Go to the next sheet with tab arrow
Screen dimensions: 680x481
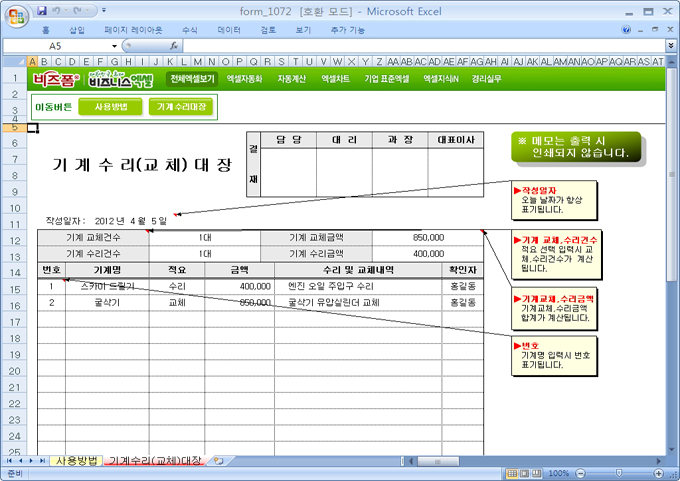click(x=32, y=461)
